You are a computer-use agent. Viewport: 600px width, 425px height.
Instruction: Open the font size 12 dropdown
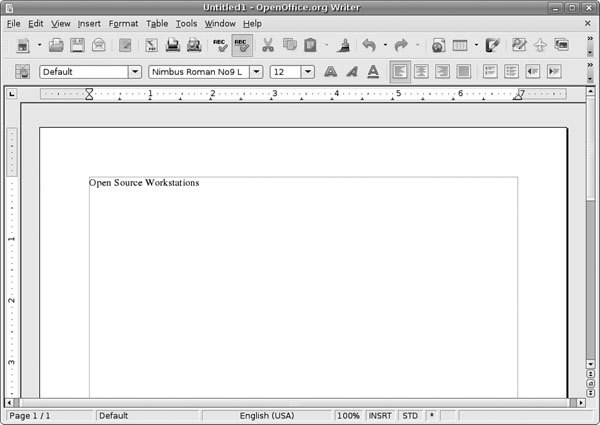tap(307, 72)
